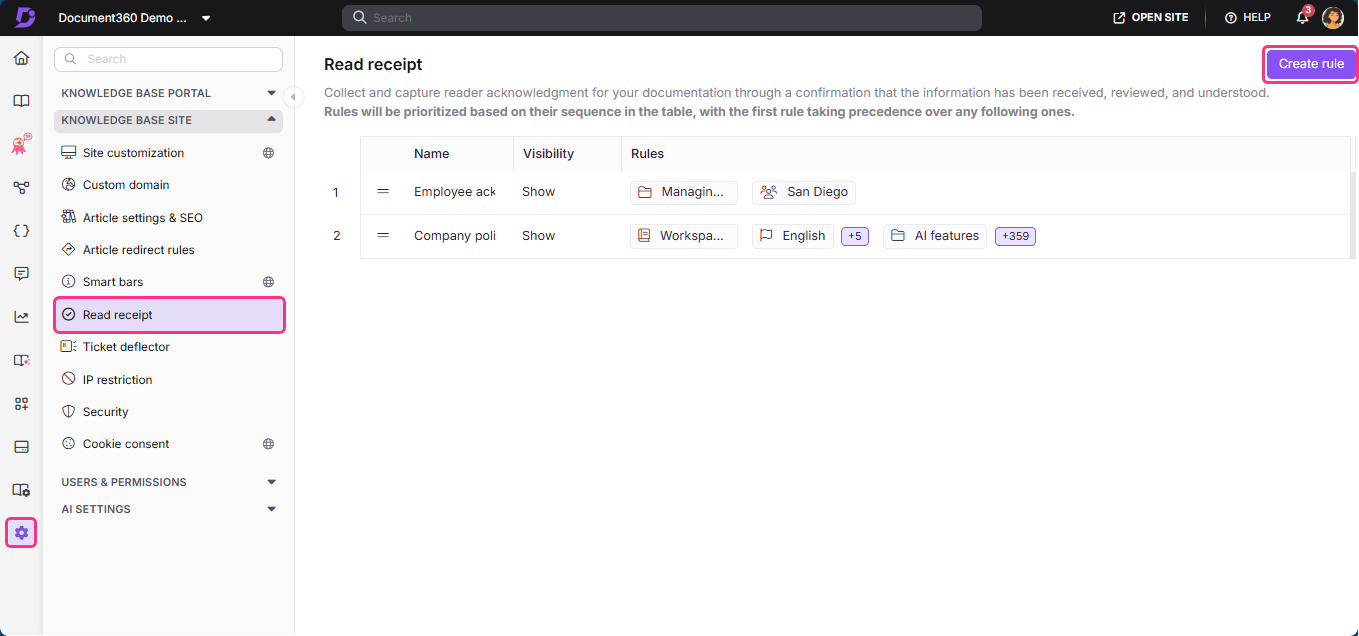Expand the Users & Permissions section
The image size is (1359, 636).
pyautogui.click(x=270, y=481)
